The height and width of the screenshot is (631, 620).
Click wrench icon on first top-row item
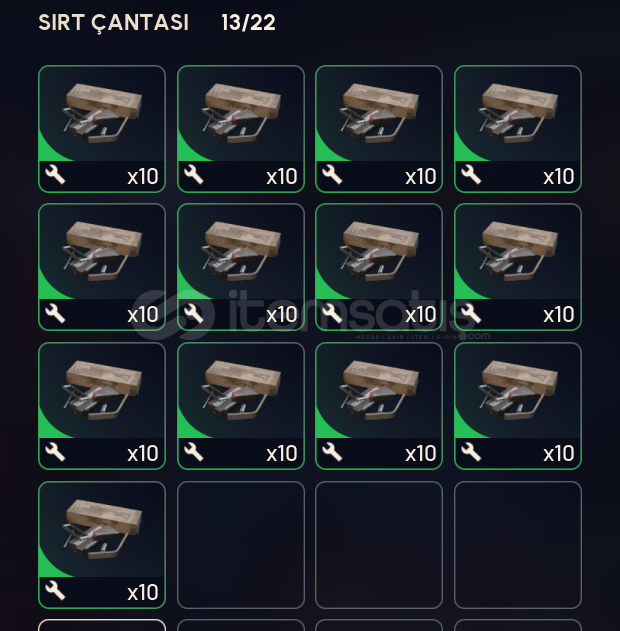pos(55,175)
